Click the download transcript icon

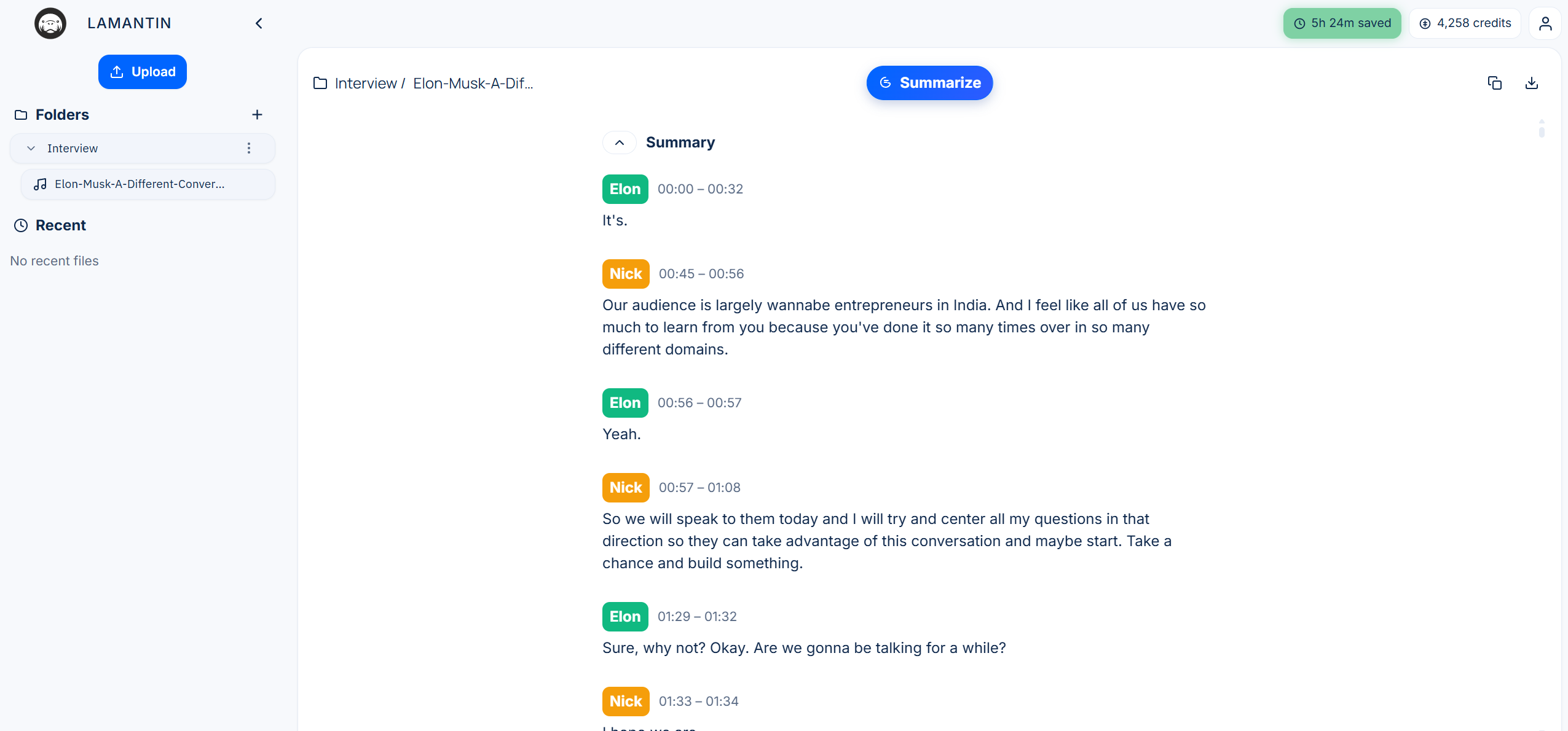coord(1531,83)
